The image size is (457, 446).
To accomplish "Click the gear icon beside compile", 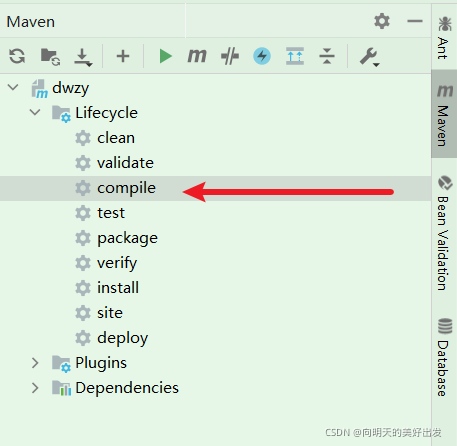I will click(83, 188).
